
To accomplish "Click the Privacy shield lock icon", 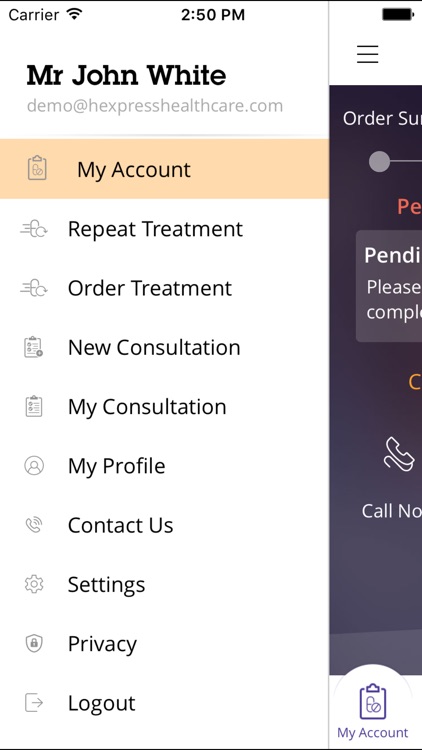I will 34,643.
